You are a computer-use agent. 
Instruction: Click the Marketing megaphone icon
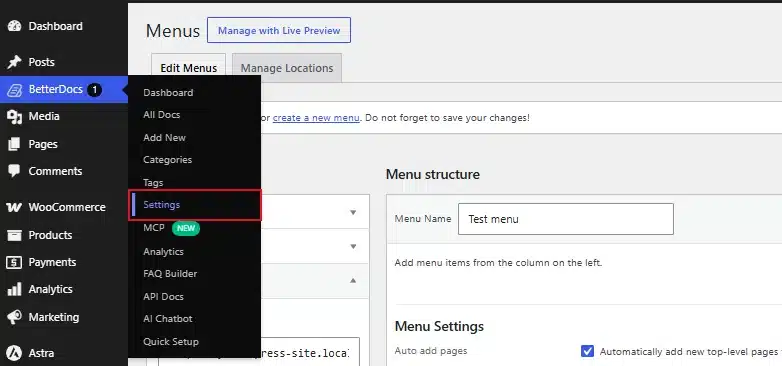14,317
